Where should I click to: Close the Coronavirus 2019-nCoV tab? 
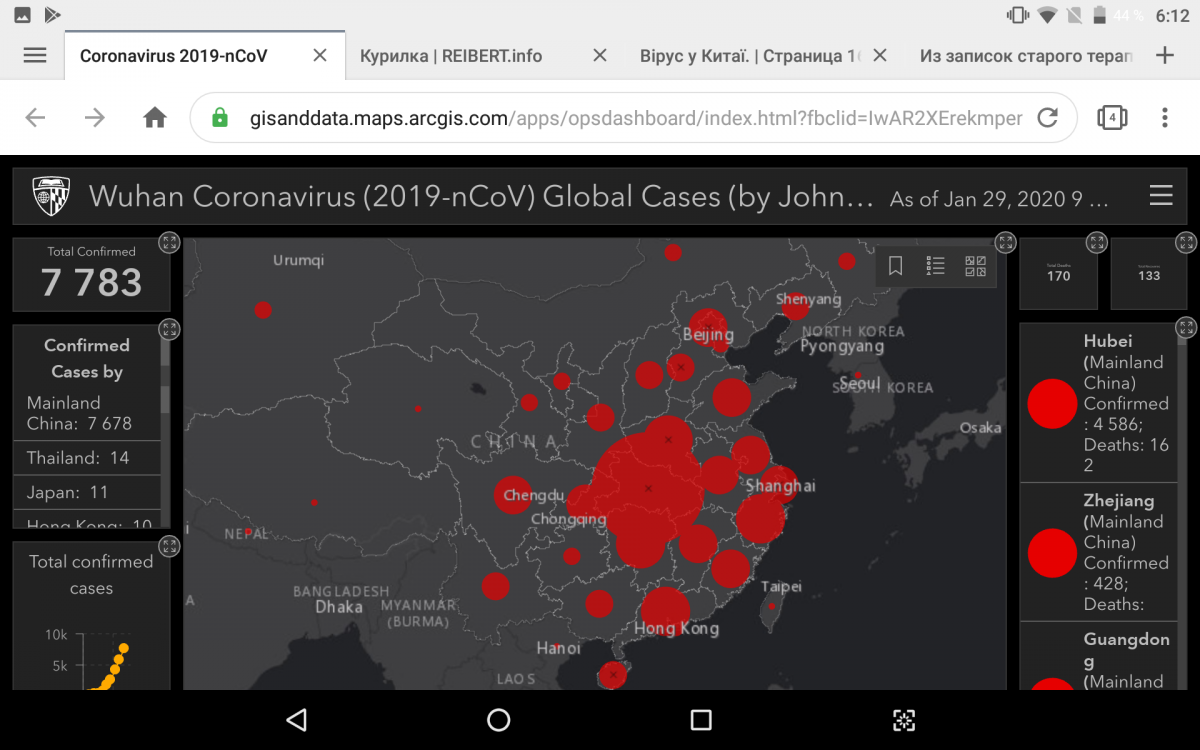point(320,55)
